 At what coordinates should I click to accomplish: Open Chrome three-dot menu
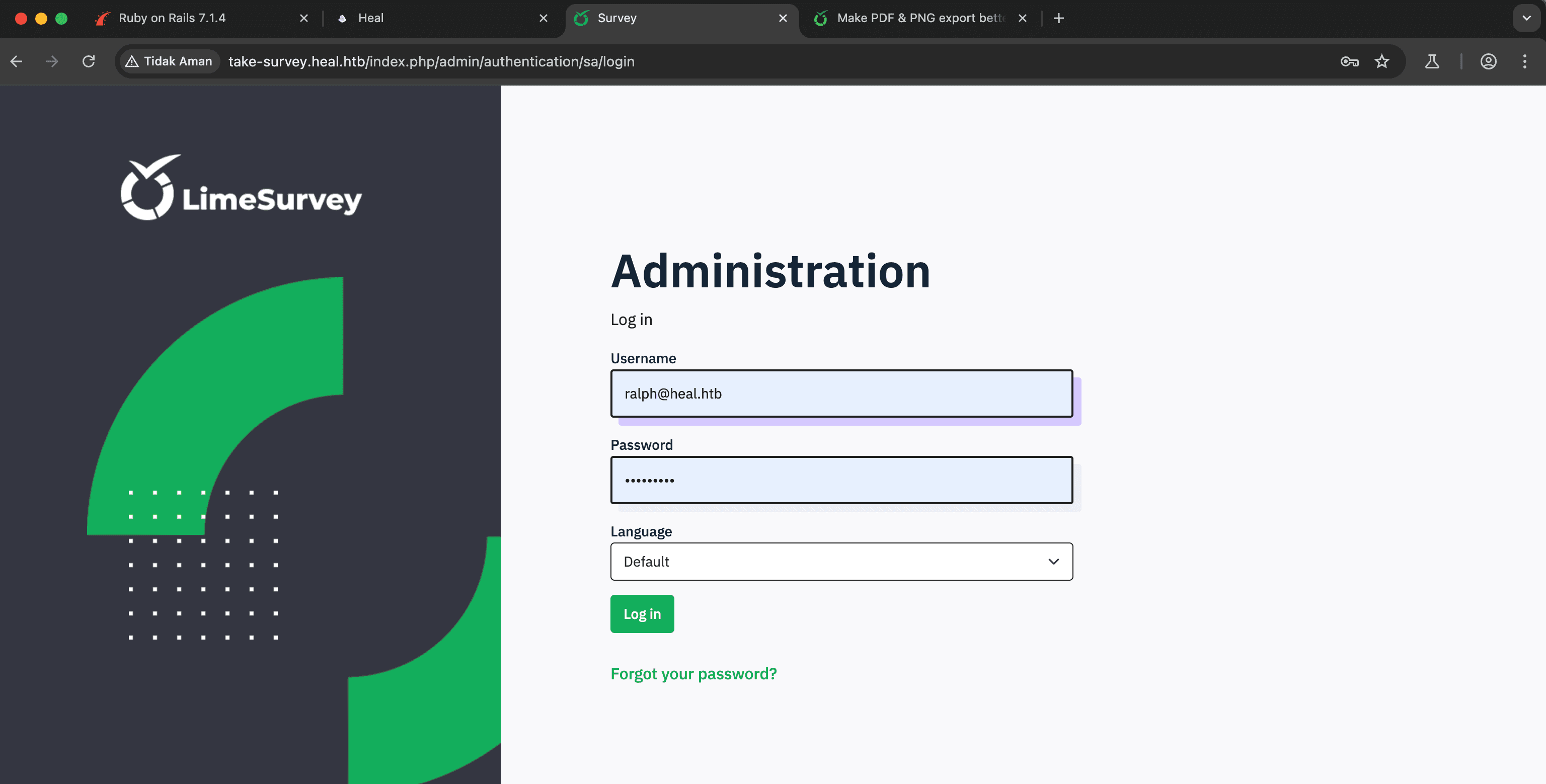point(1524,61)
